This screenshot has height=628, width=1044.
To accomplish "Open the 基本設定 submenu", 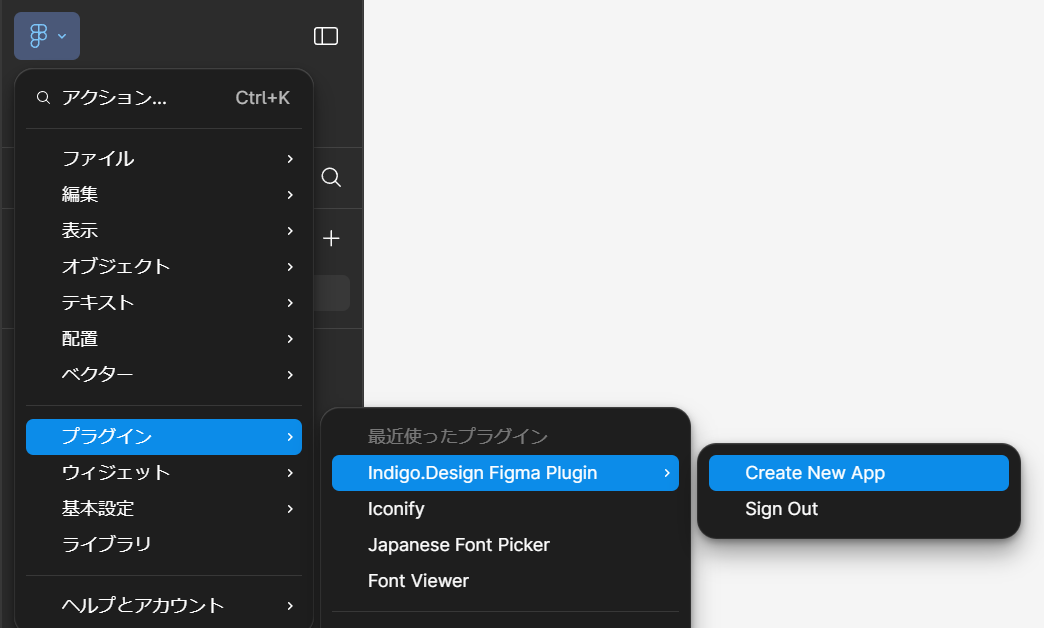I will pyautogui.click(x=164, y=509).
